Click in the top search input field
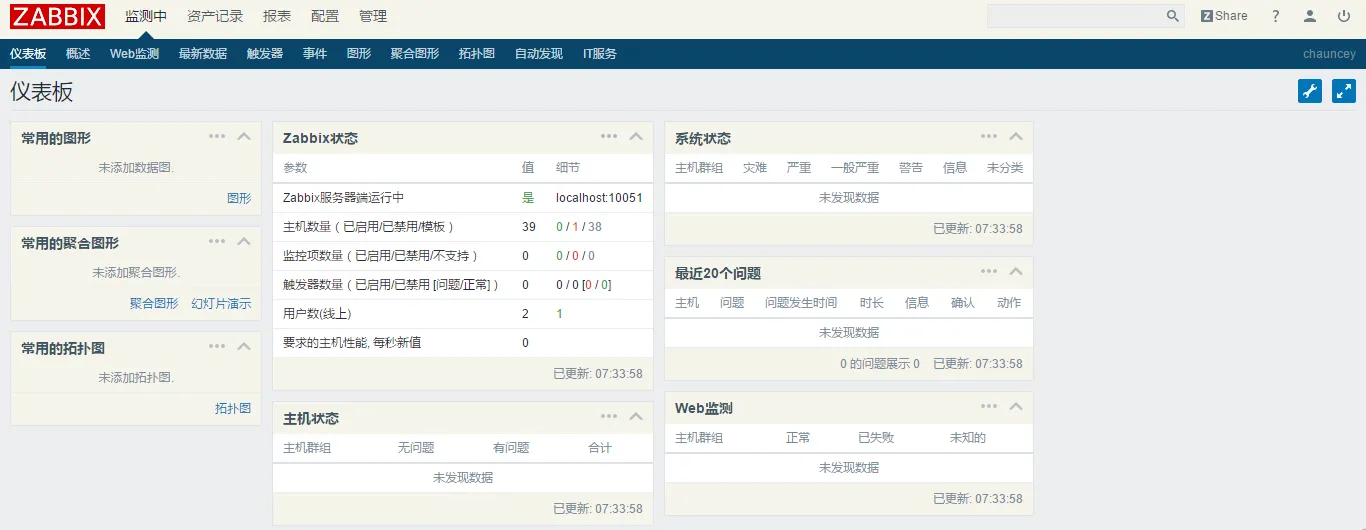 click(x=1076, y=16)
